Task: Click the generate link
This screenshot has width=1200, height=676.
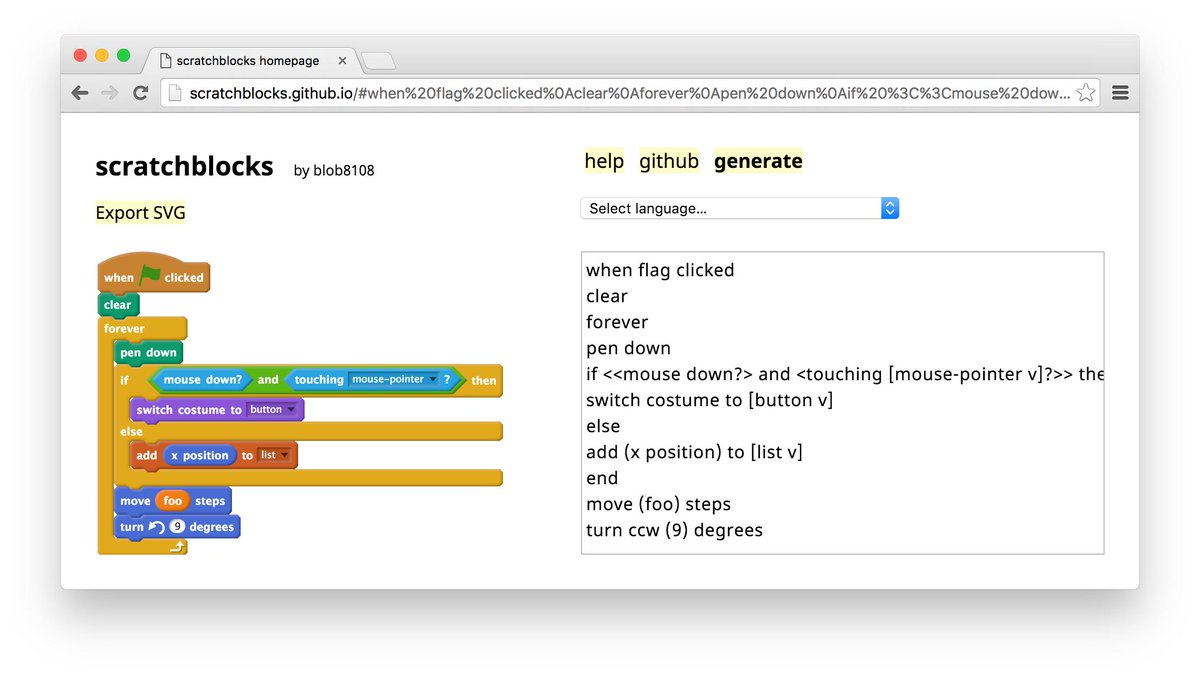Action: point(758,161)
